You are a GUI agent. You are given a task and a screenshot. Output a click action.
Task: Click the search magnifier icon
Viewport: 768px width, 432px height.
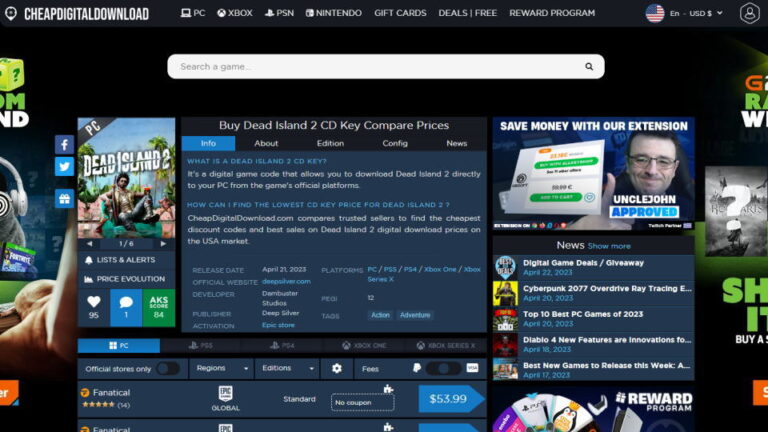pos(589,67)
